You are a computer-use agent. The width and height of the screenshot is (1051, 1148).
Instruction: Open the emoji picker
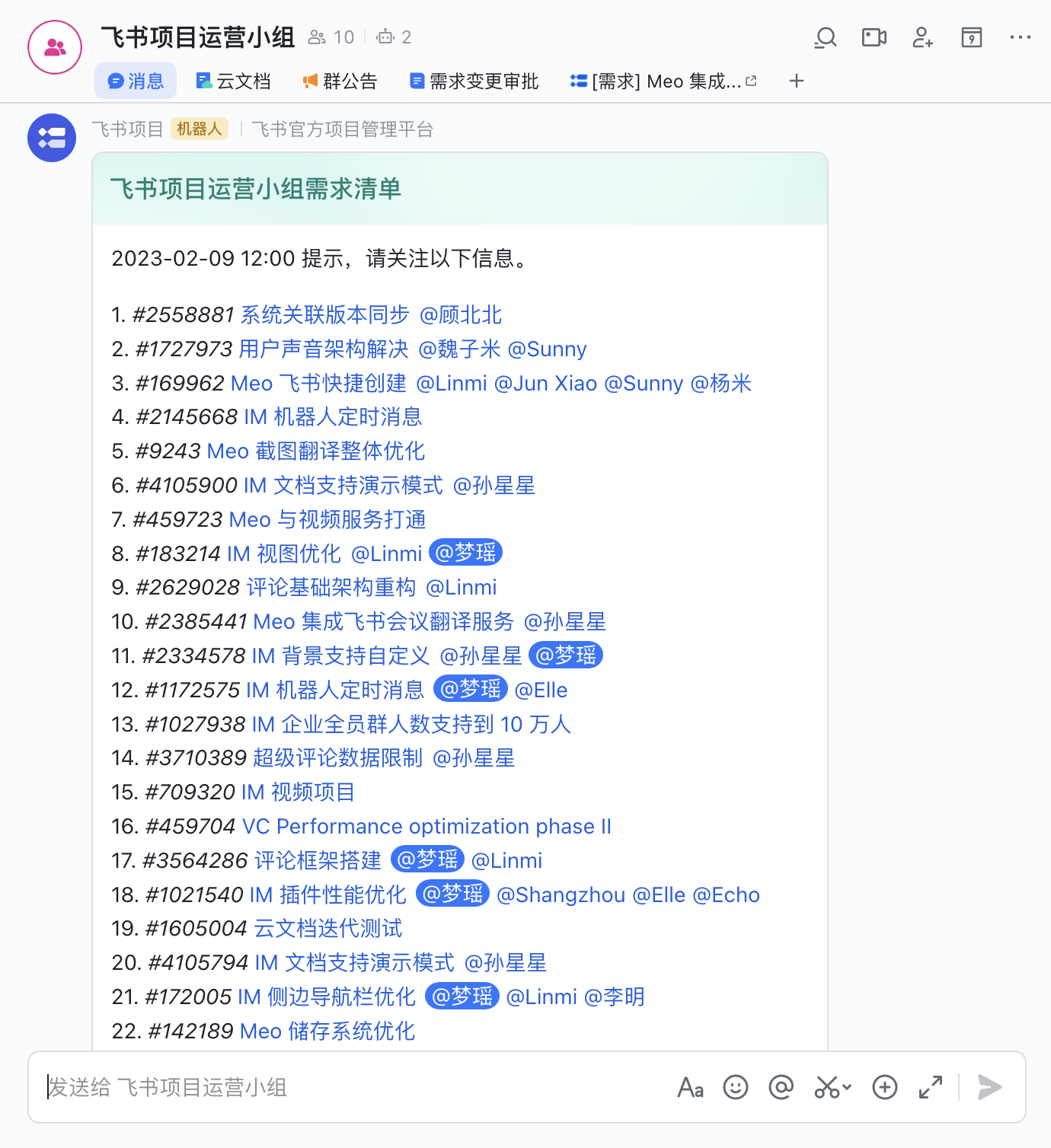click(x=736, y=1087)
